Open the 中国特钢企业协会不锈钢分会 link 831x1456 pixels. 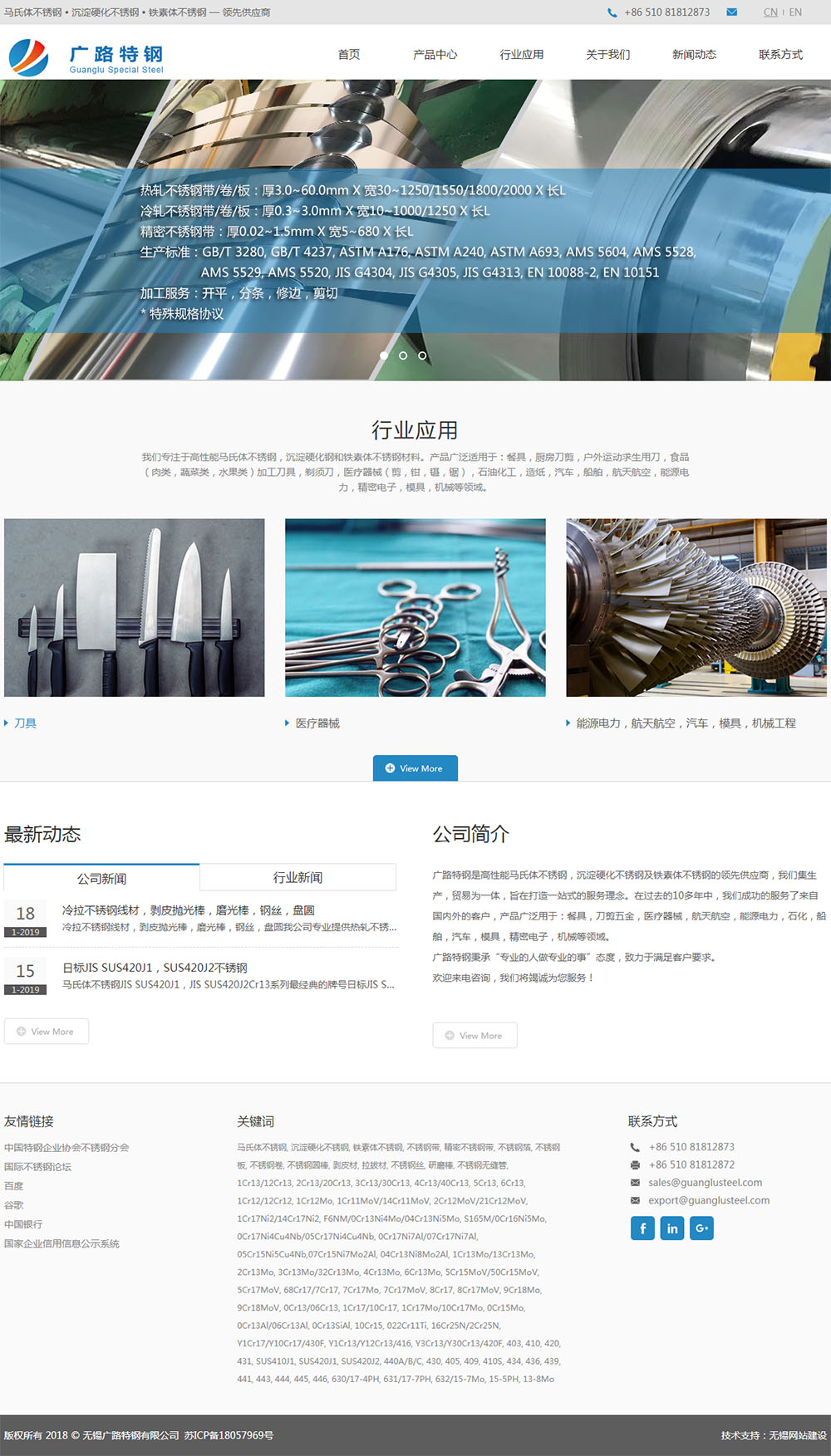(66, 1148)
